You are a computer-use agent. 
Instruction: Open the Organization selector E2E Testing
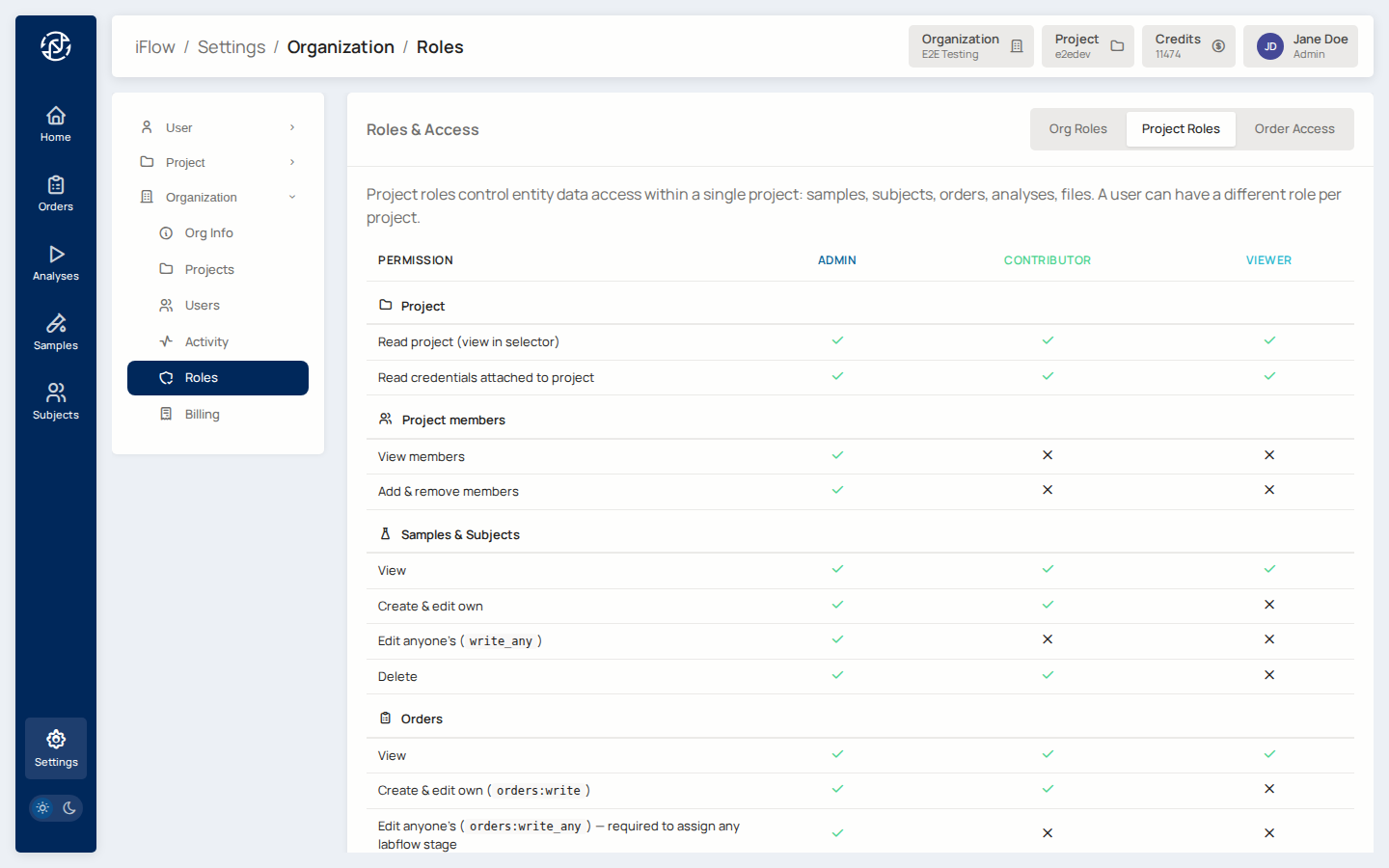[x=970, y=46]
